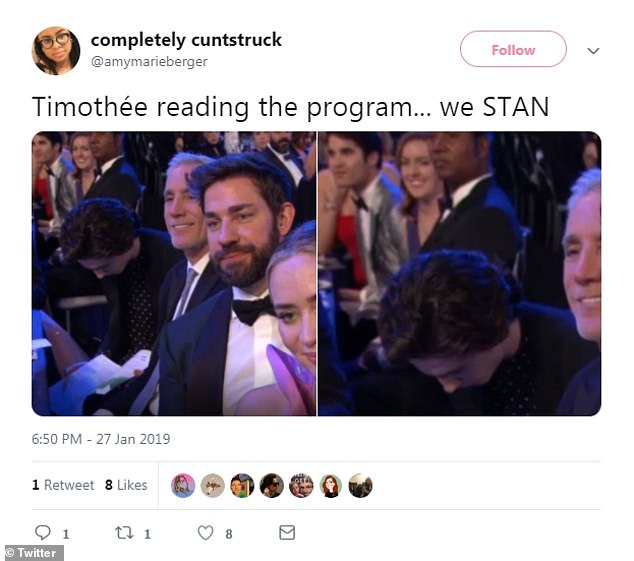The width and height of the screenshot is (634, 561).
Task: Click the envelope direct message icon
Action: (287, 532)
